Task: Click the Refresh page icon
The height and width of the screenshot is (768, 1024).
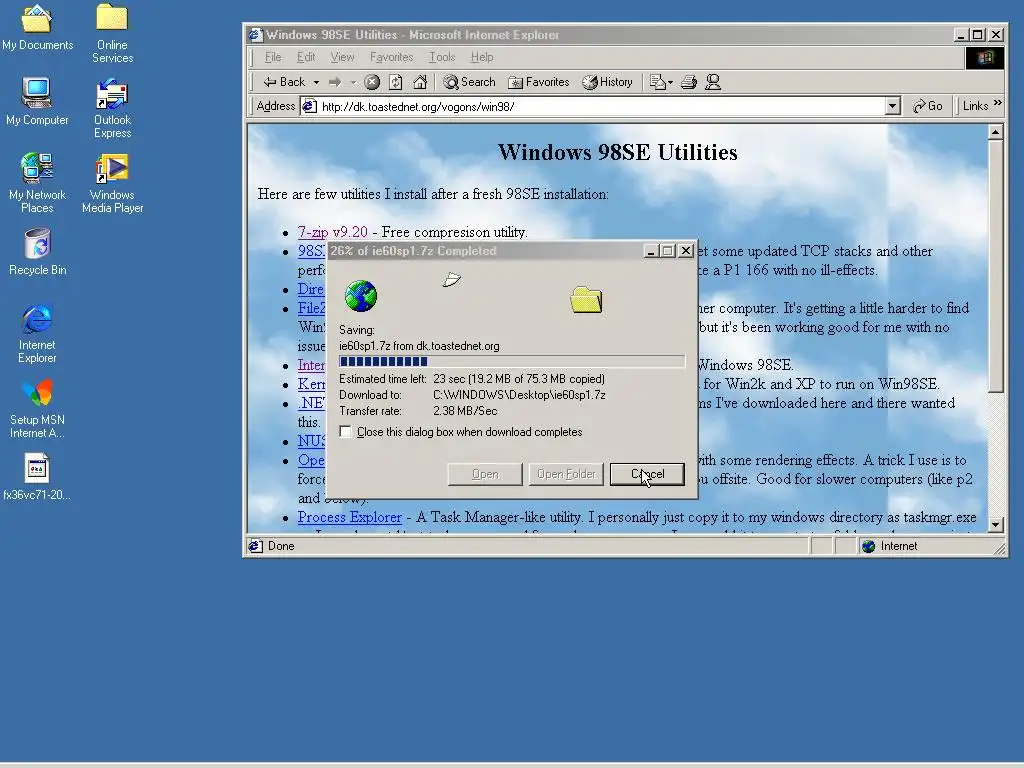Action: (x=396, y=82)
